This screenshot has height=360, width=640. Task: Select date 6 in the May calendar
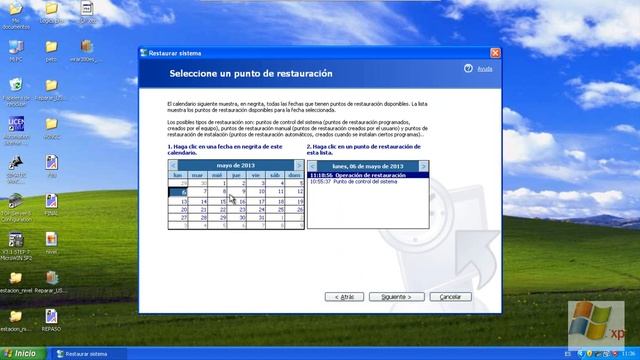tap(178, 191)
